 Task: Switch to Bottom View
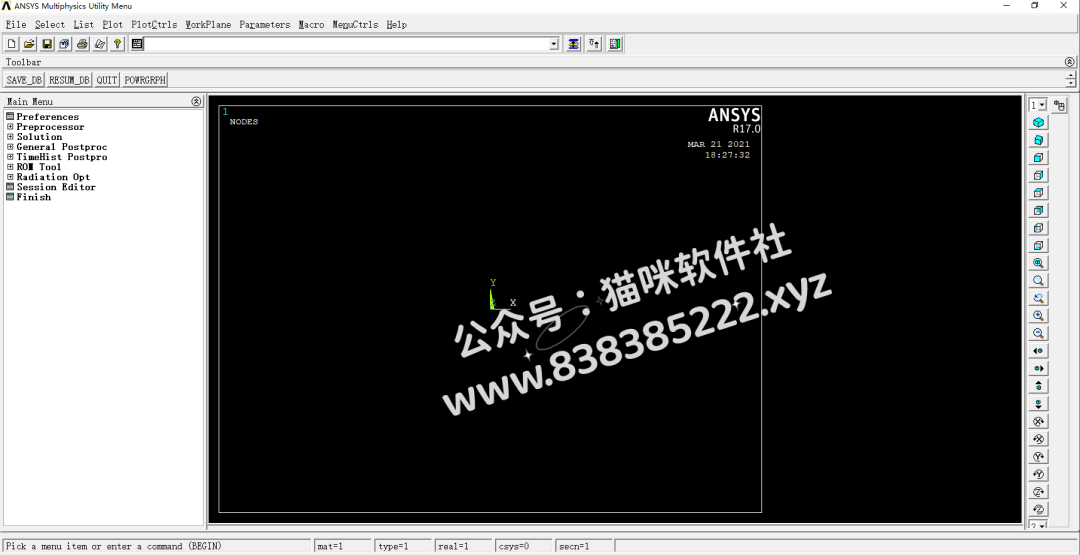tap(1039, 246)
